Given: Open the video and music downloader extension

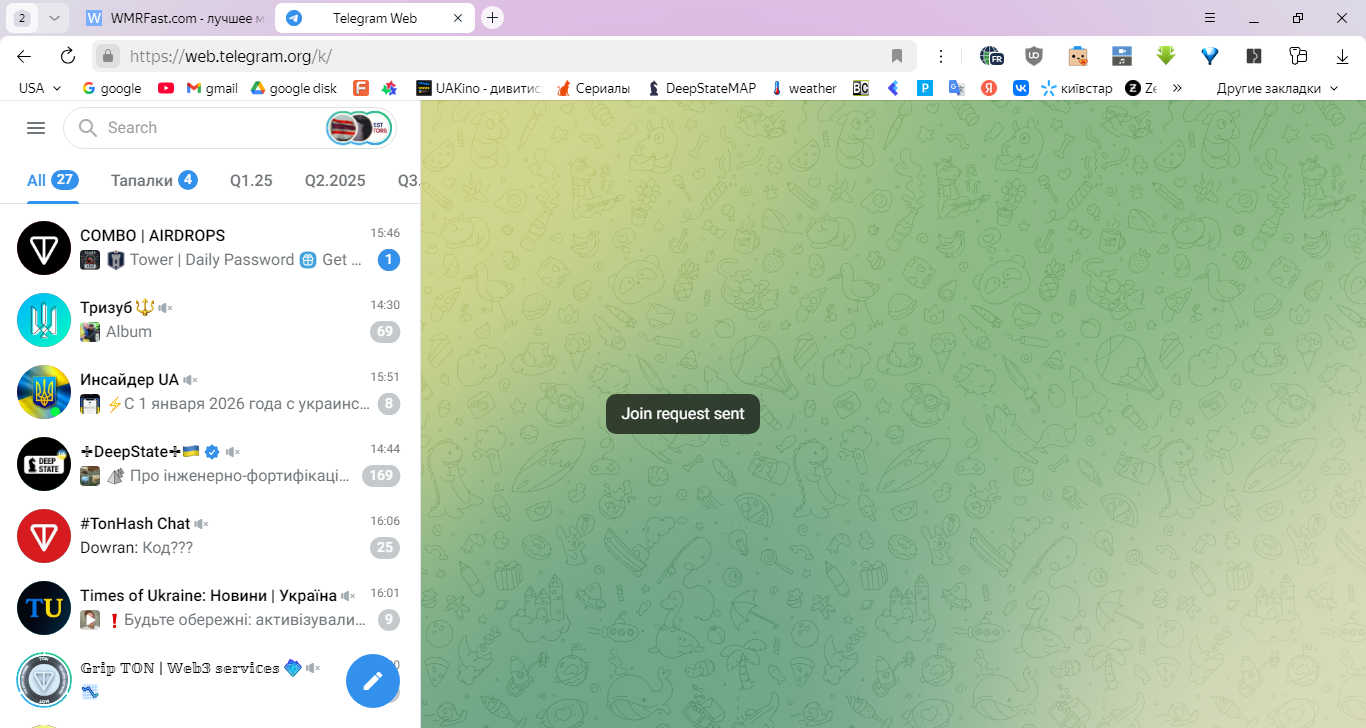Looking at the screenshot, I should pos(1122,56).
